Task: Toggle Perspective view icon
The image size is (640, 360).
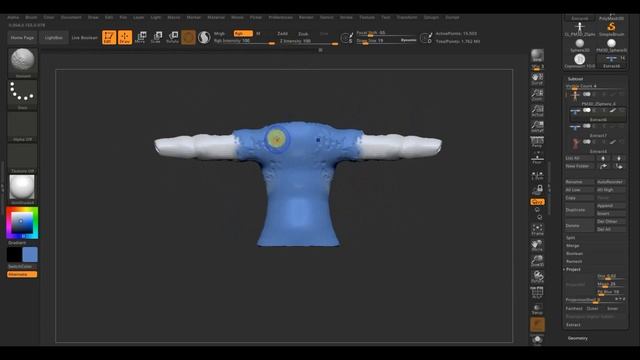Action: (537, 142)
